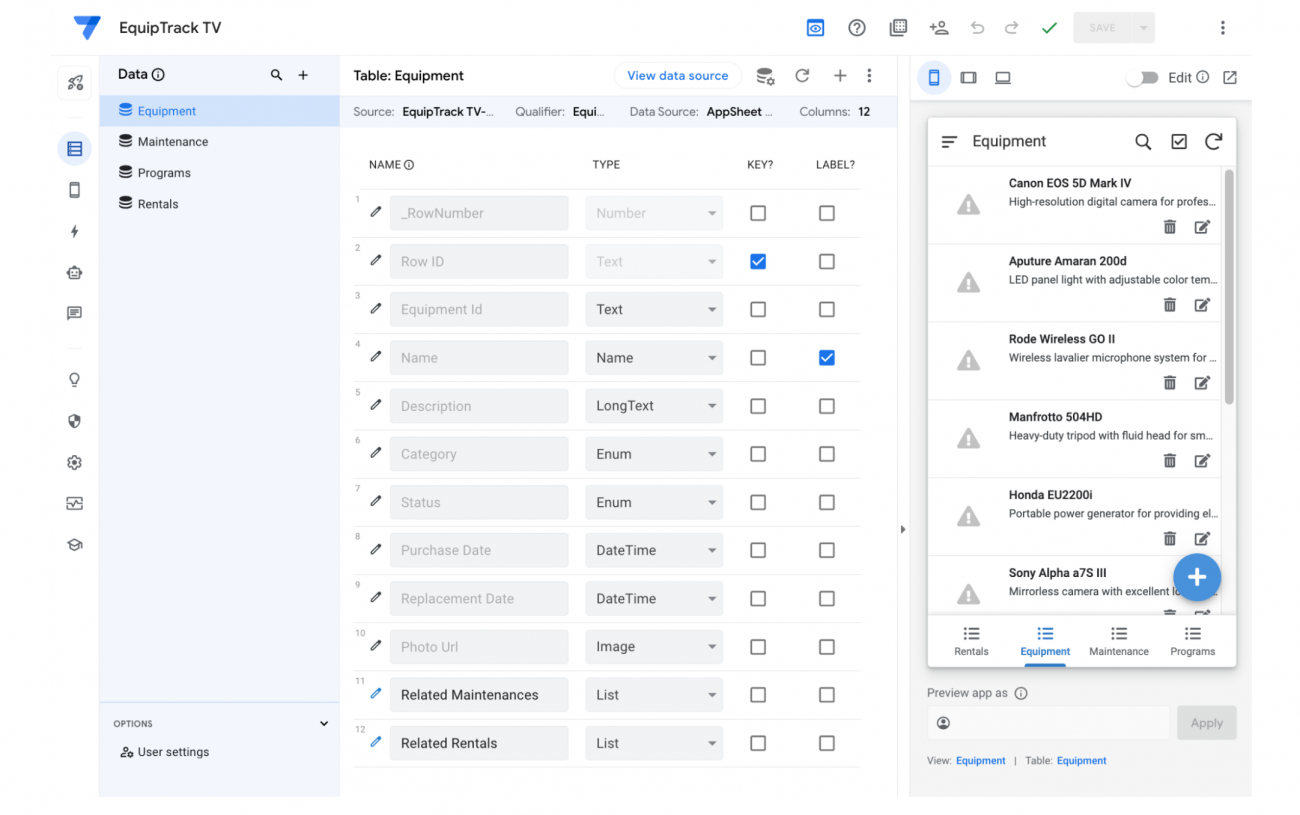Open the Image type dropdown for Photo Url
The width and height of the screenshot is (1300, 815).
pyautogui.click(x=654, y=647)
